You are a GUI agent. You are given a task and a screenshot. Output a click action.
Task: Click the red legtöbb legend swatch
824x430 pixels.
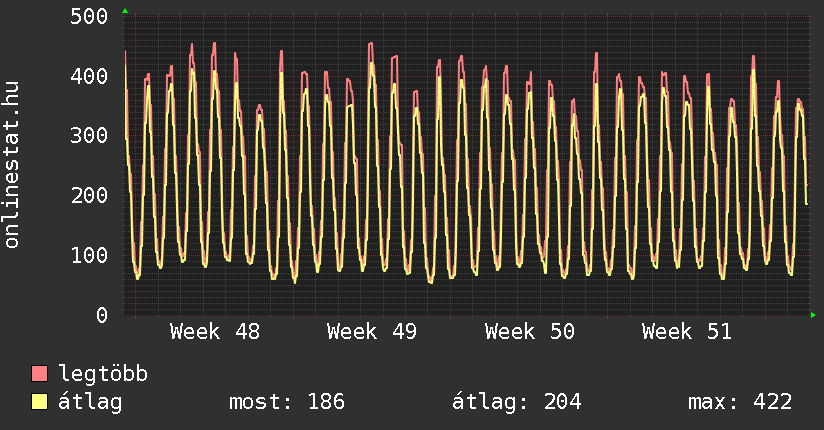[39, 374]
